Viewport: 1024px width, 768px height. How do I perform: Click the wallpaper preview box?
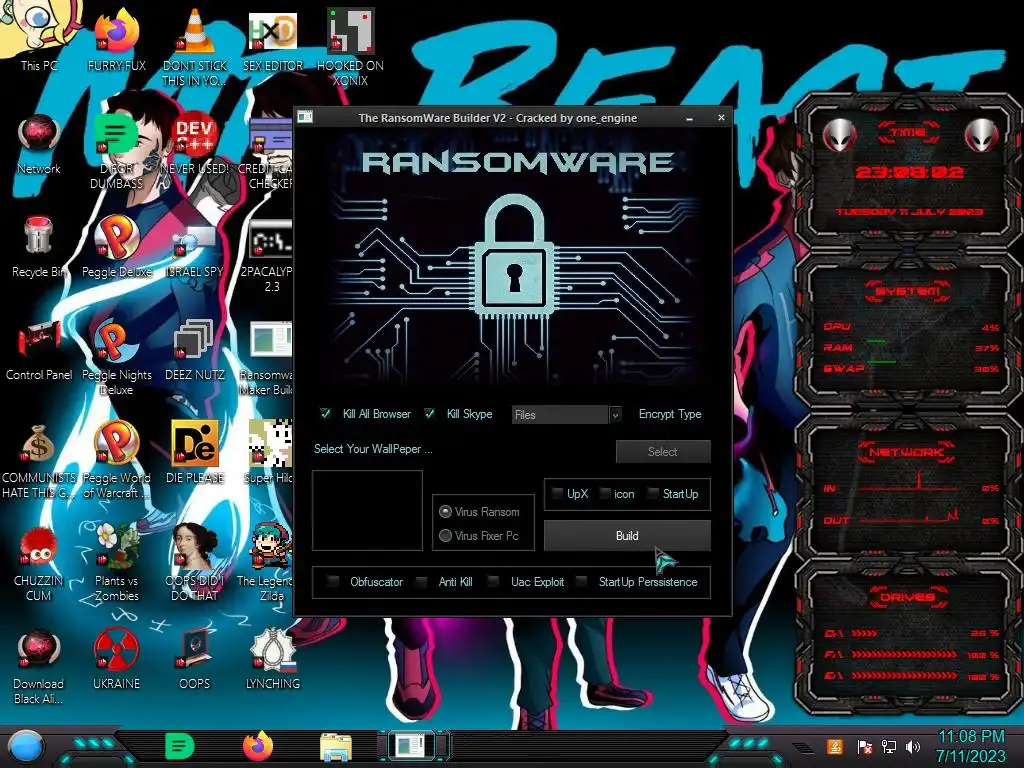[x=367, y=511]
